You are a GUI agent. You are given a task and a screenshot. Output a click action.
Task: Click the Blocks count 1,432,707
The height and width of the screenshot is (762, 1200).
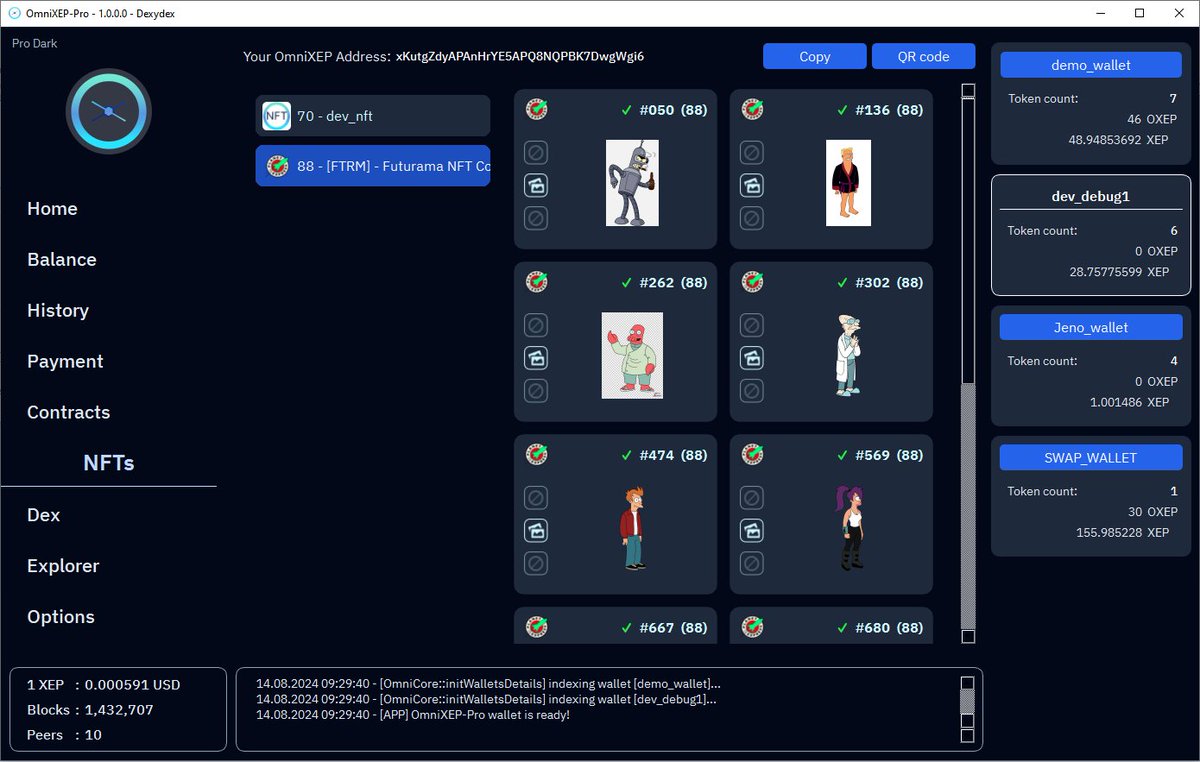[118, 710]
